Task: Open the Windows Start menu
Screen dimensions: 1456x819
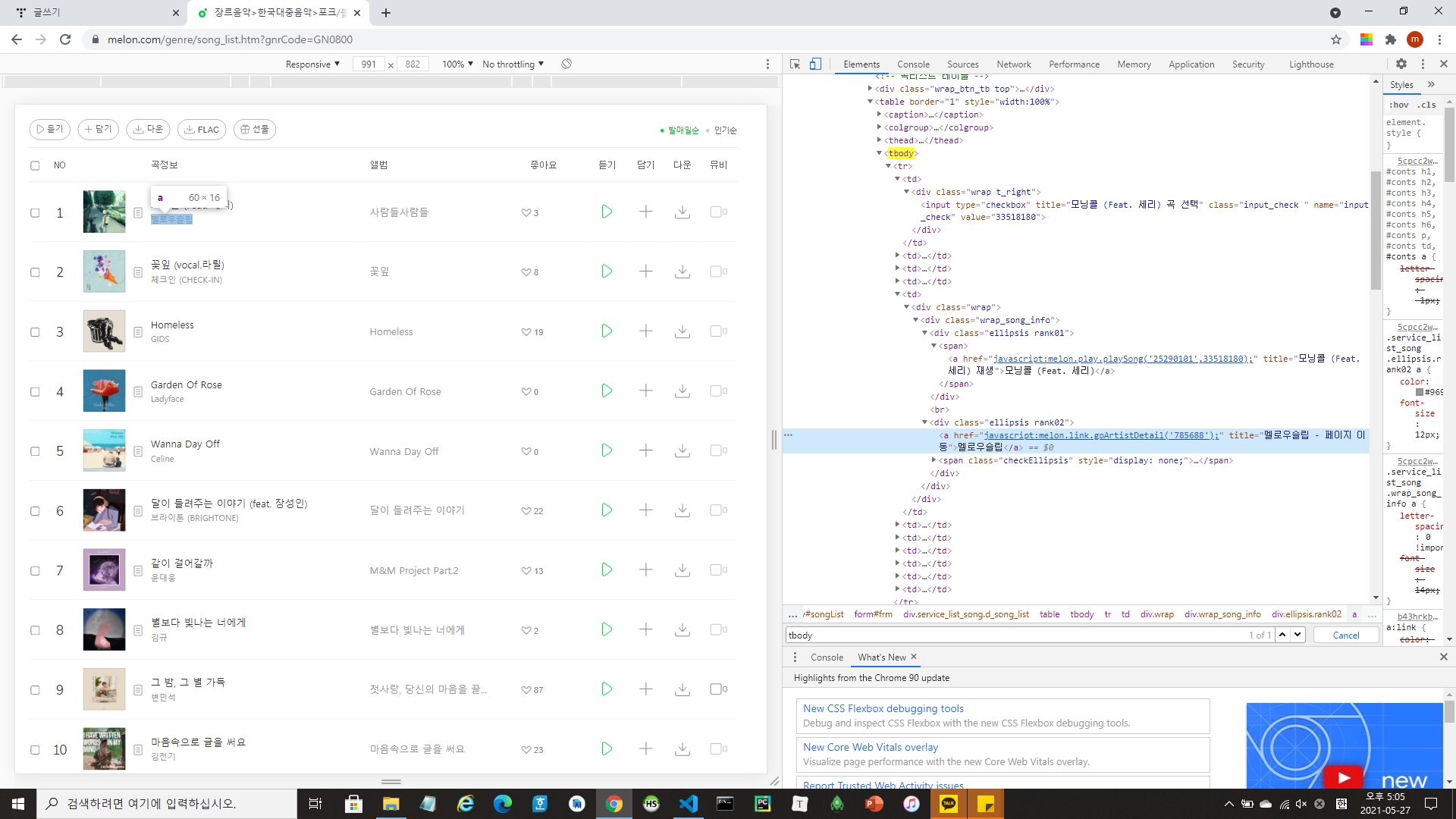Action: coord(18,804)
